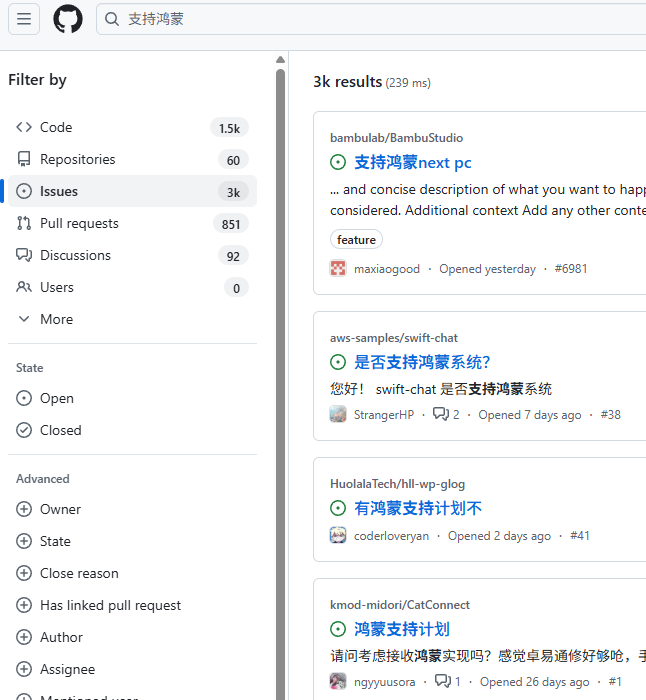Click the Repositories book icon

coord(24,159)
